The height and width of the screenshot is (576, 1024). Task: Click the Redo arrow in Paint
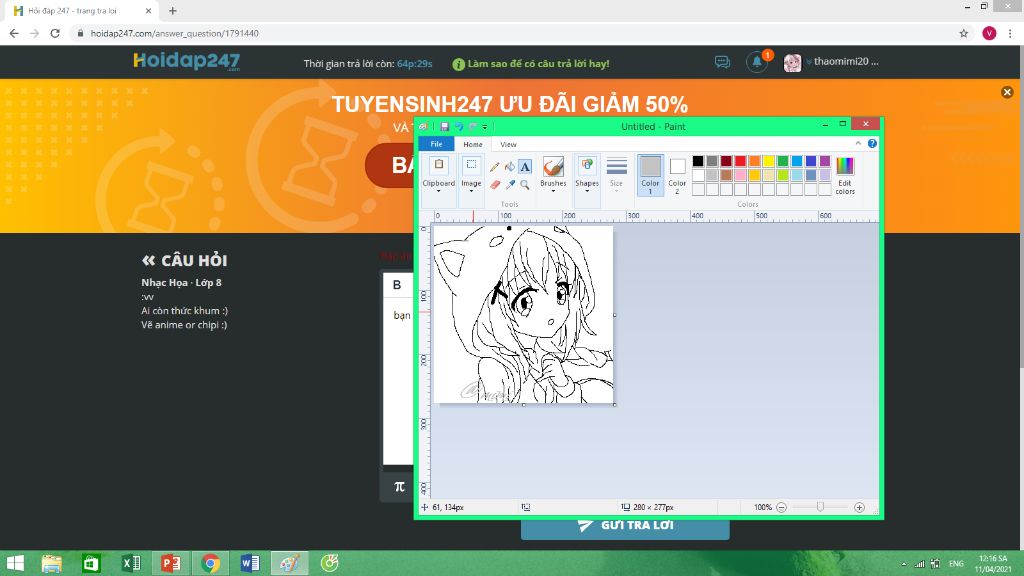point(472,127)
